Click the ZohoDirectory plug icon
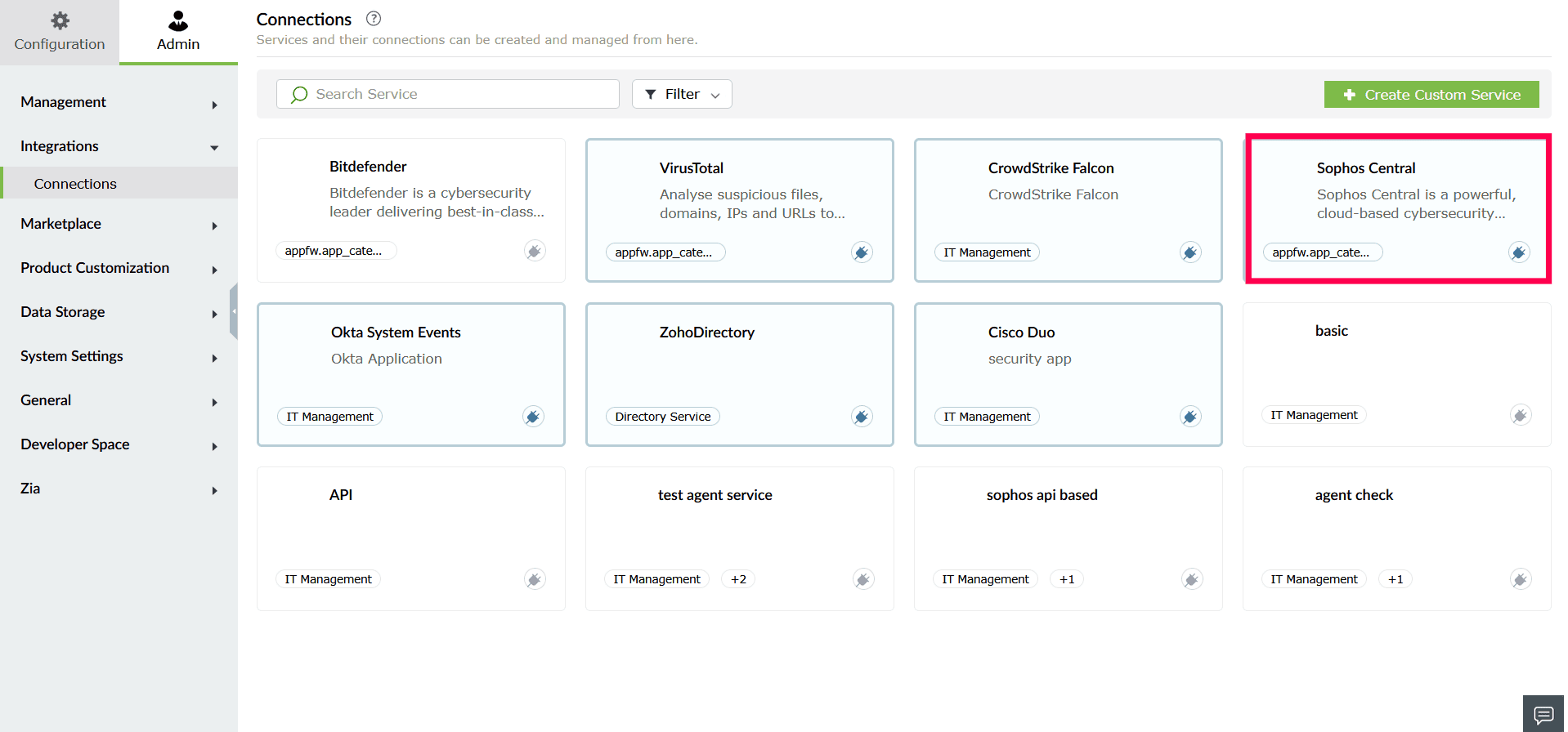Image resolution: width=1568 pixels, height=732 pixels. [x=862, y=417]
